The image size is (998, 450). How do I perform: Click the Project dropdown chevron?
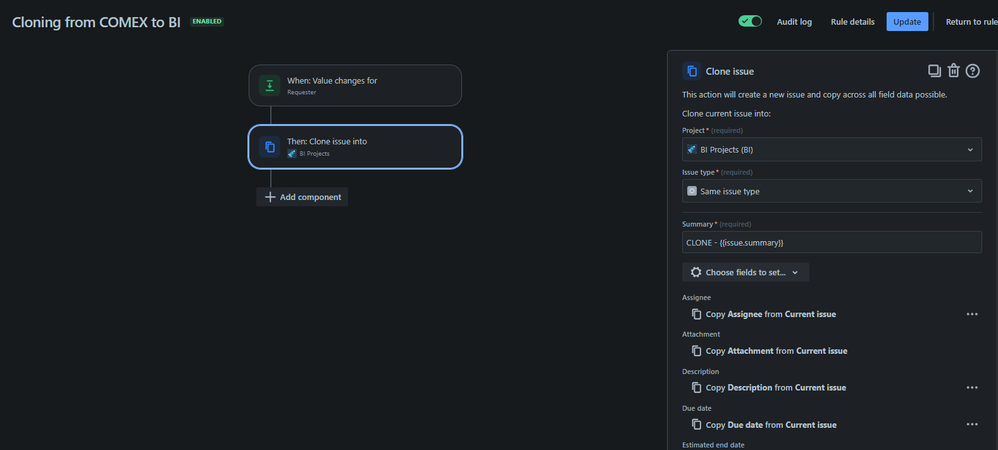click(x=970, y=150)
